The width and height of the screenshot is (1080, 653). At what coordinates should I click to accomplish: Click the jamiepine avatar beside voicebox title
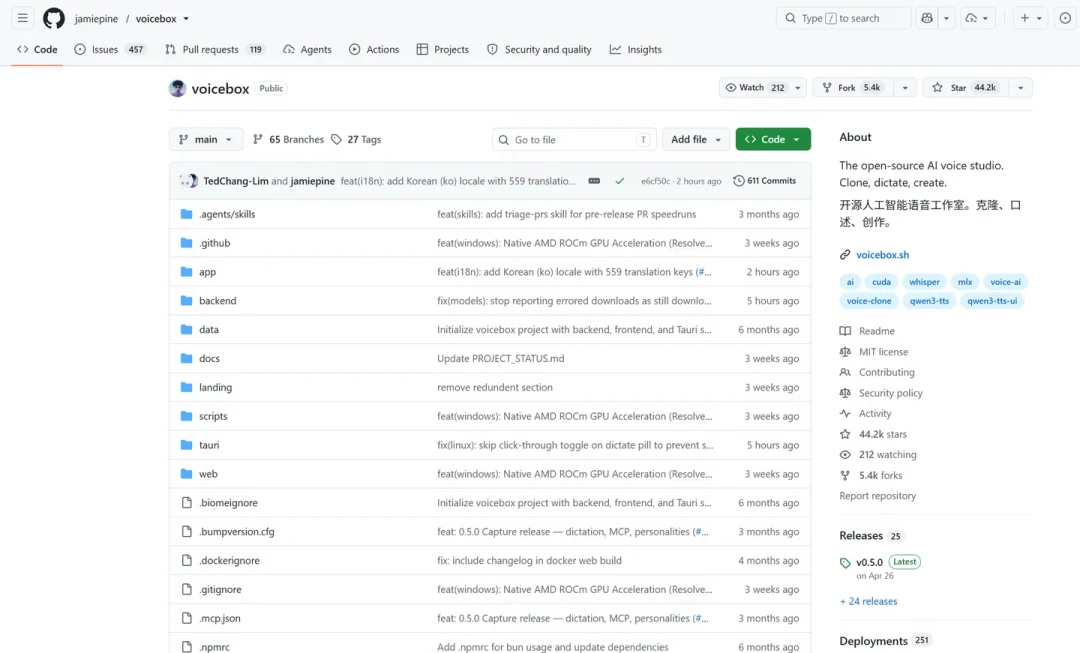coord(178,88)
